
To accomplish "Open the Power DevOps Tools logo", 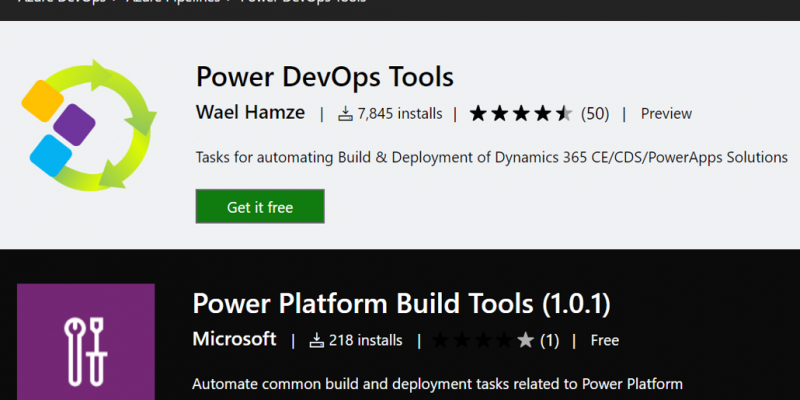I will pyautogui.click(x=89, y=125).
